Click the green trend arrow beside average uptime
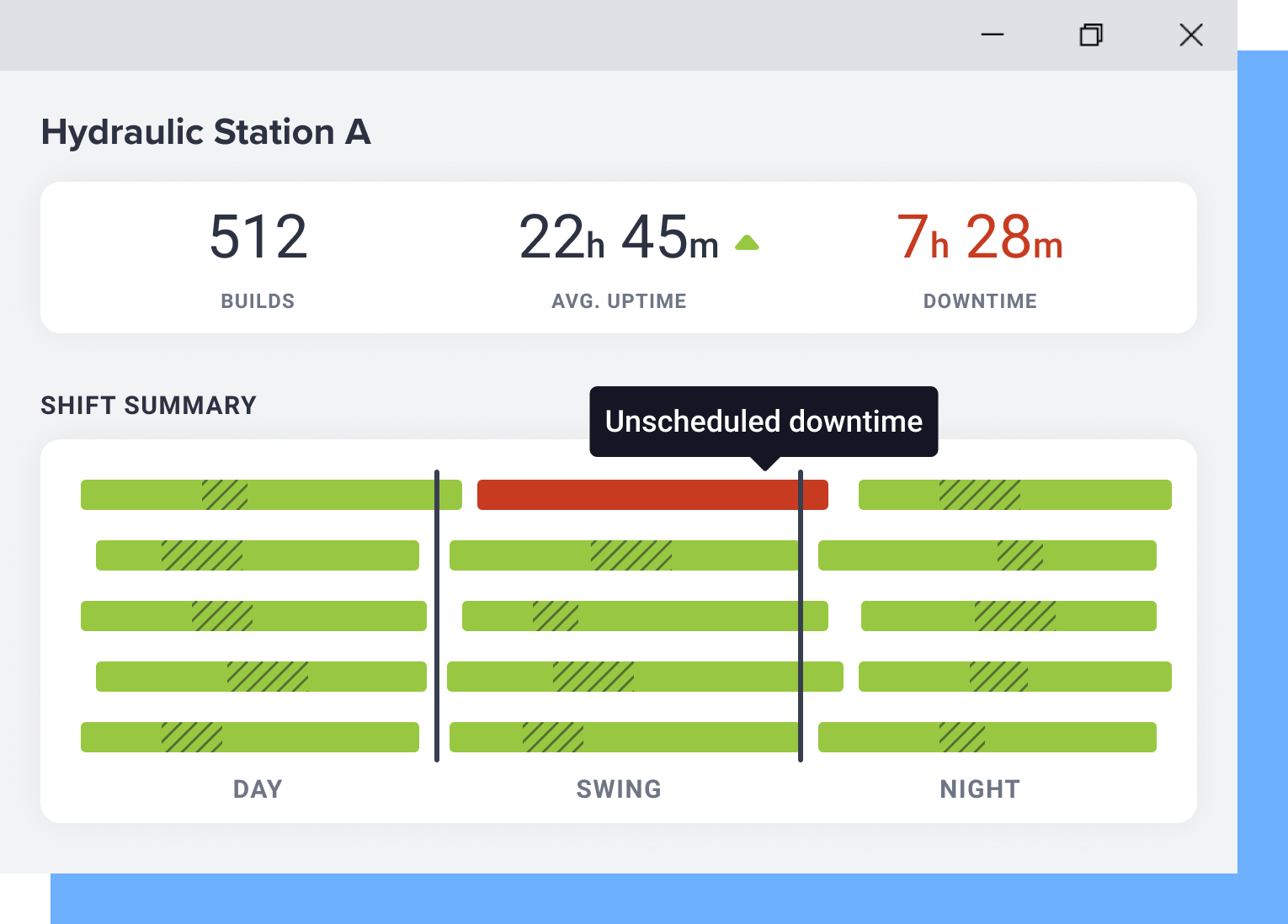Viewport: 1288px width, 924px height. pyautogui.click(x=747, y=242)
